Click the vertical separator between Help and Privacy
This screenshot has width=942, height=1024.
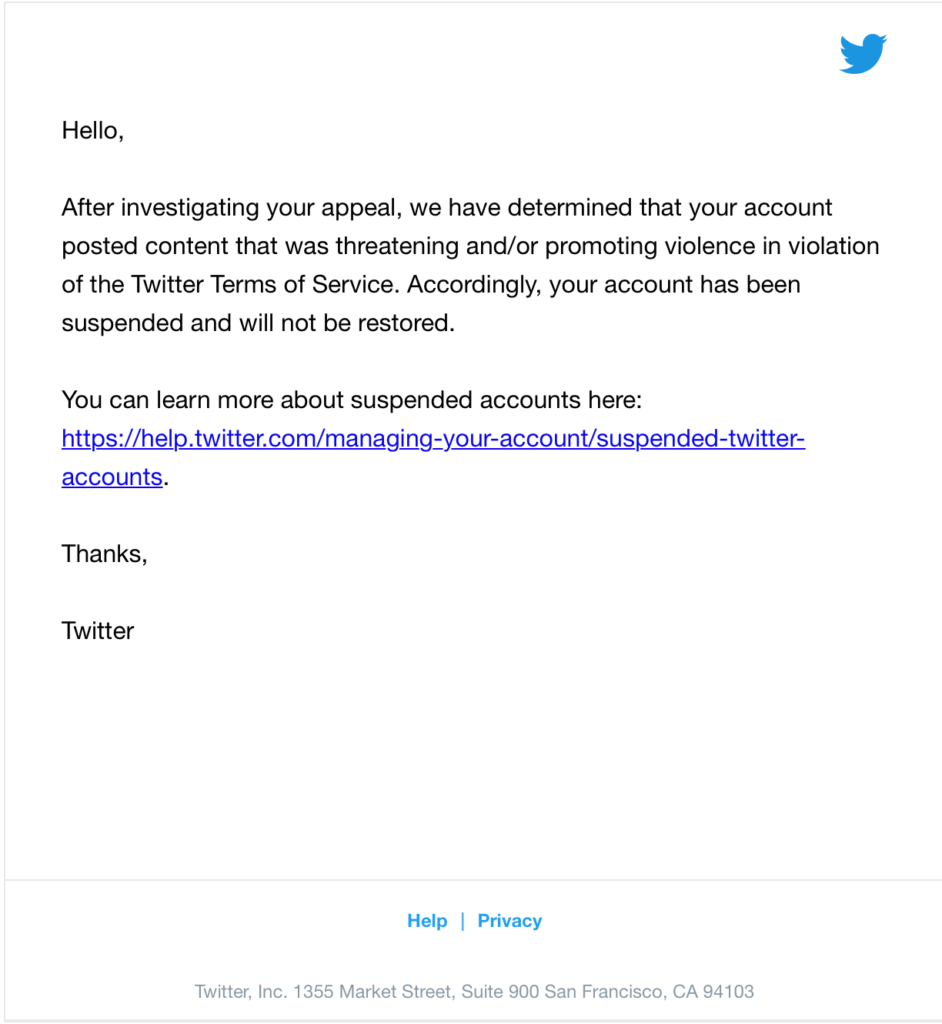click(463, 921)
